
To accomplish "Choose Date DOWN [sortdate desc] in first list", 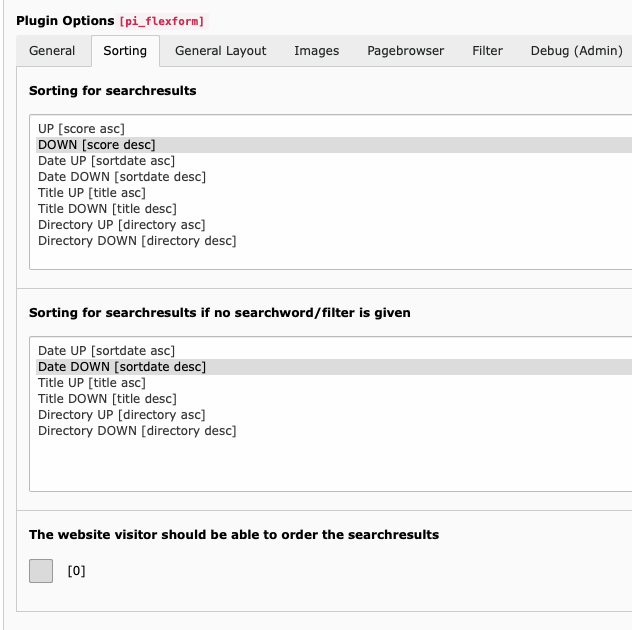I will (121, 177).
